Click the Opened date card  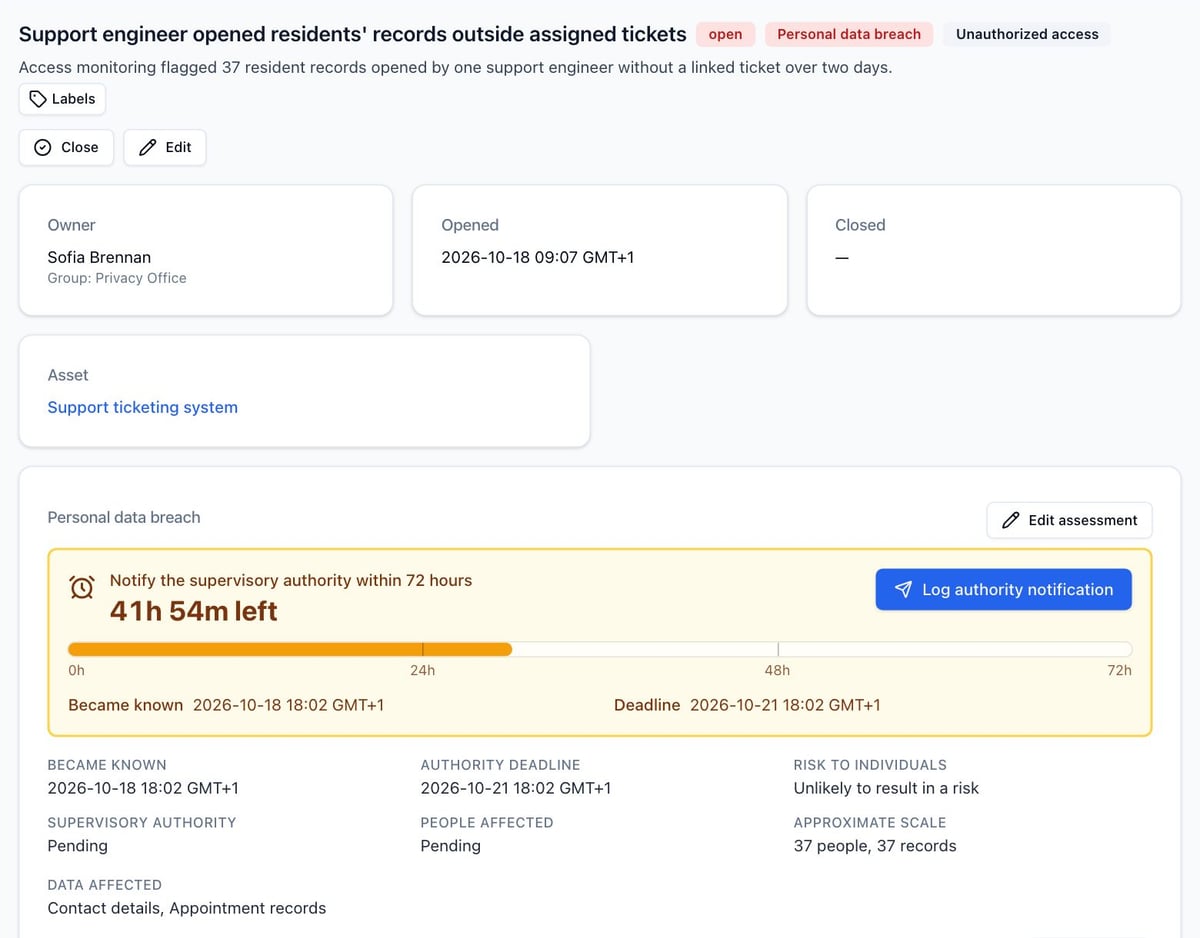coord(600,250)
